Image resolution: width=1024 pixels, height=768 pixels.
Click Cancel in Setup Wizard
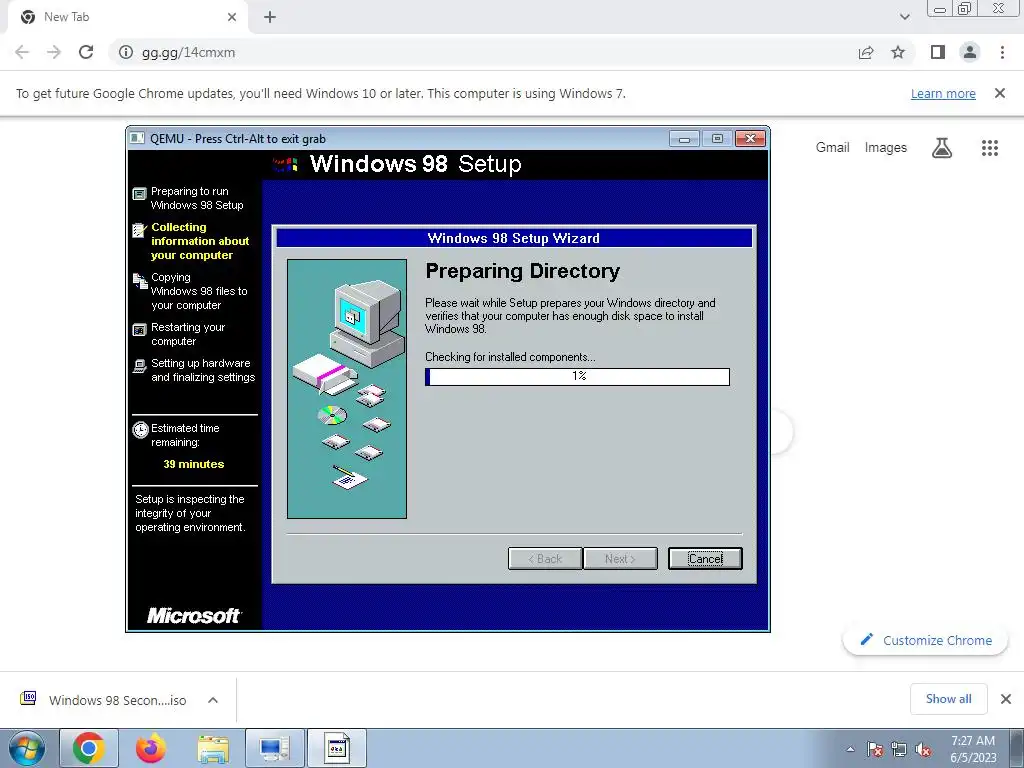click(705, 558)
